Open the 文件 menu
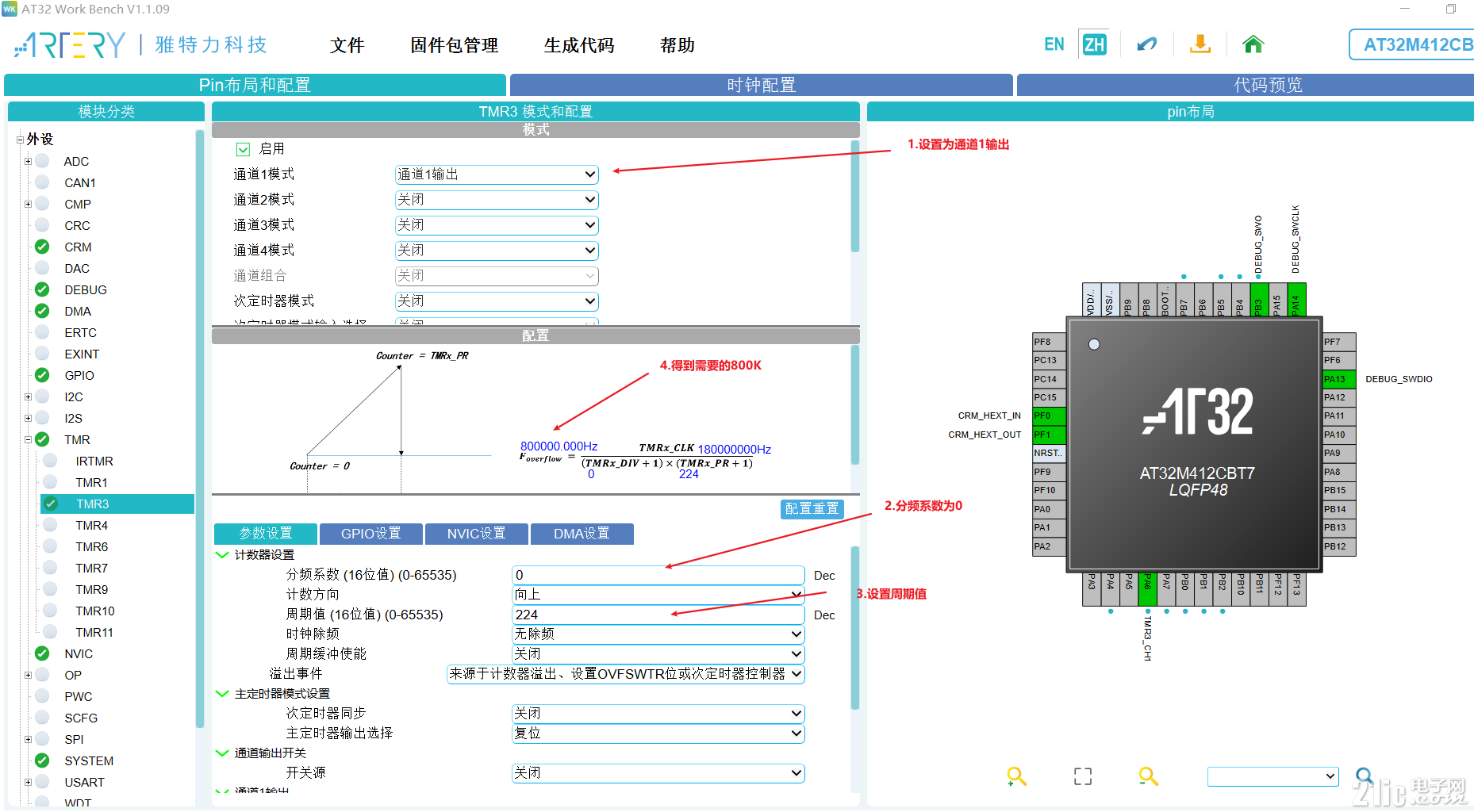The height and width of the screenshot is (812, 1474). coord(347,45)
